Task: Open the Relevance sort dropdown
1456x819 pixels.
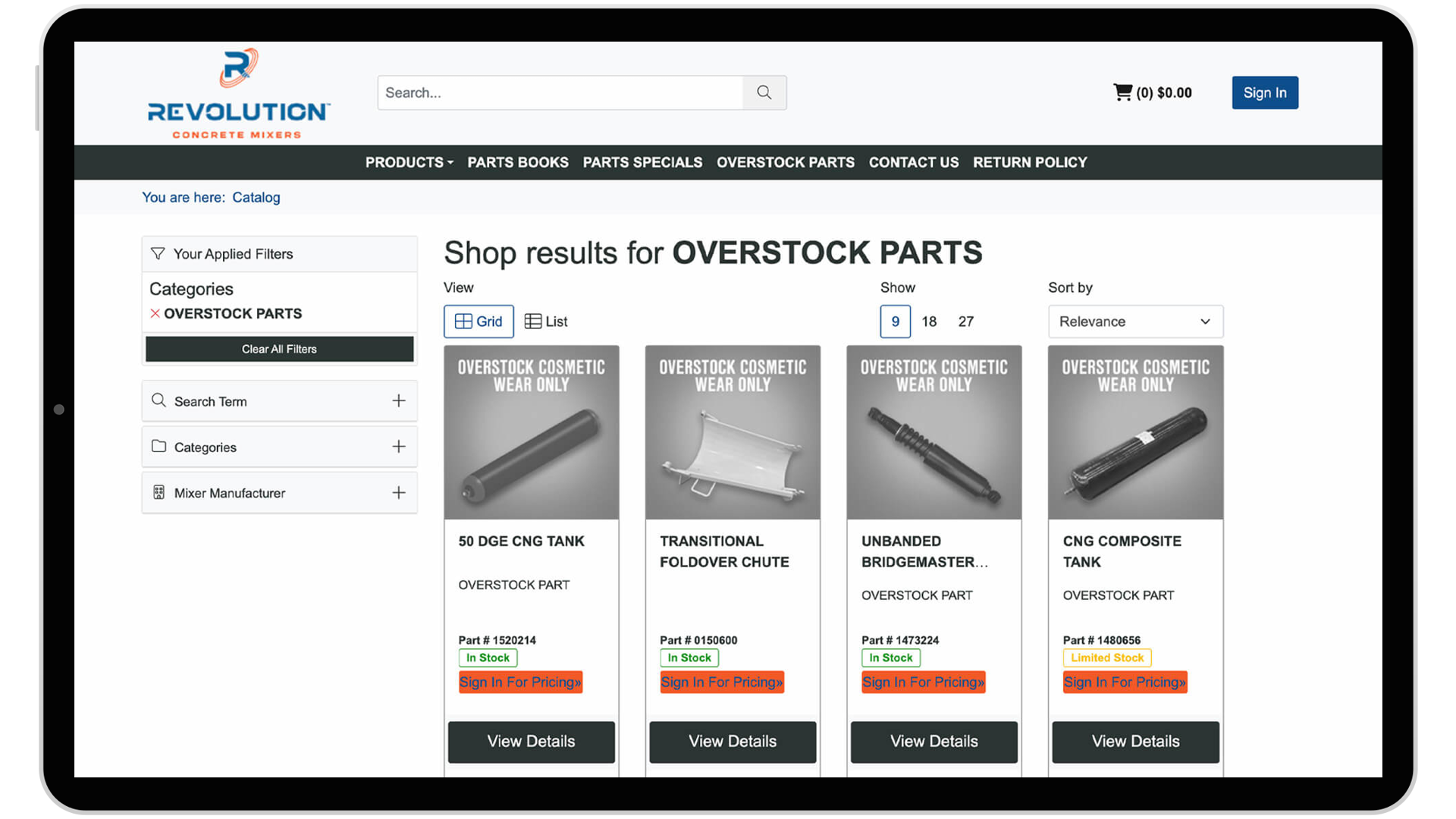Action: click(1135, 321)
